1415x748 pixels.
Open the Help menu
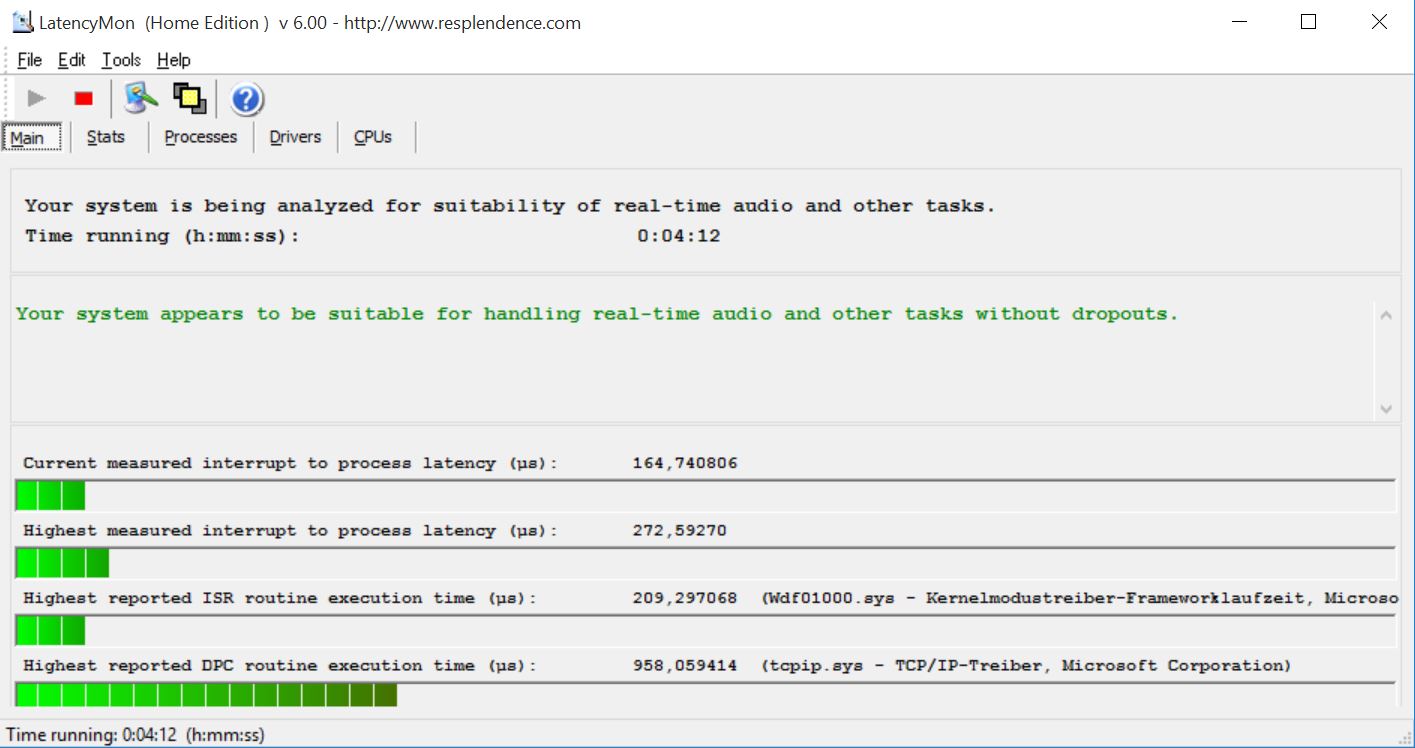tap(173, 60)
